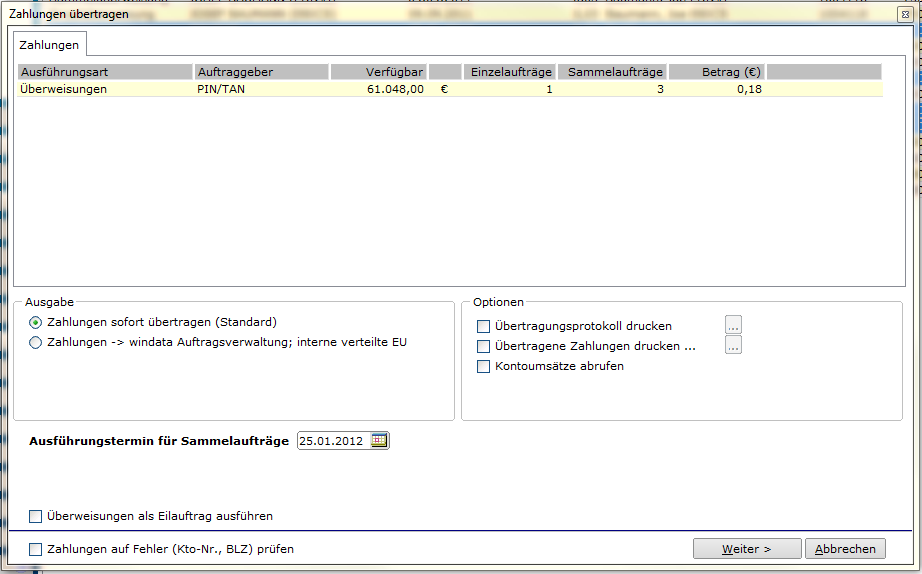Click the Einzelaufträge value 1
This screenshot has height=574, width=922.
pyautogui.click(x=549, y=89)
